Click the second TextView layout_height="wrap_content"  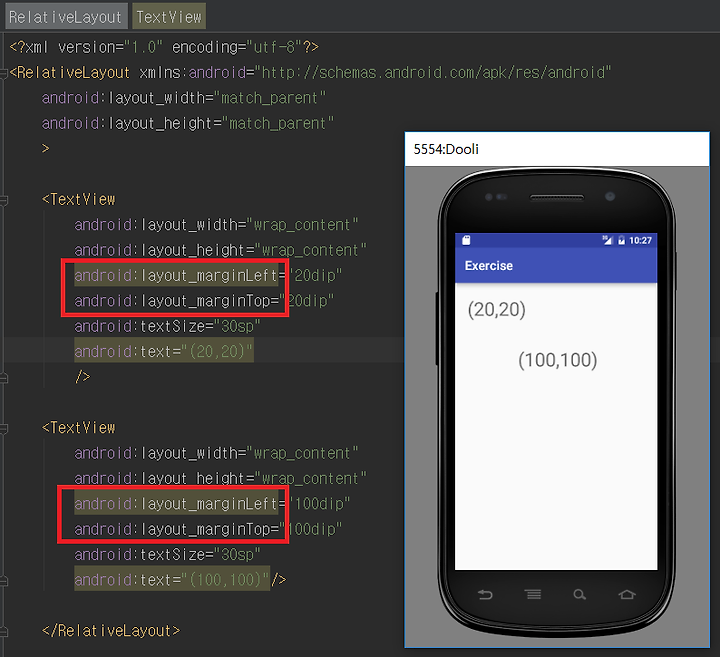[x=220, y=479]
